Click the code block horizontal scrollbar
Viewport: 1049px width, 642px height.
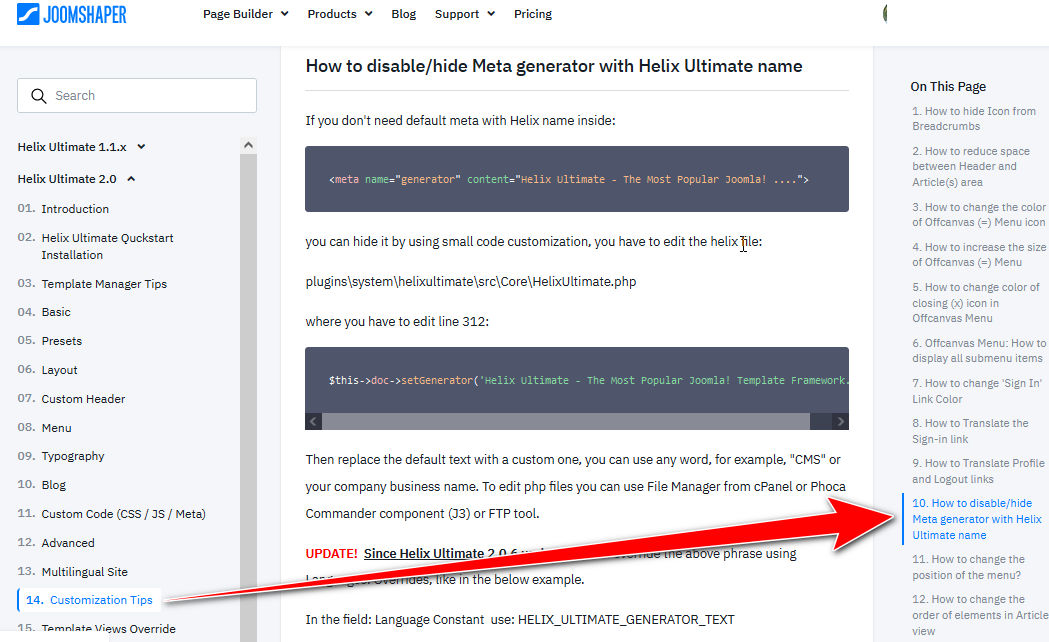tap(566, 421)
